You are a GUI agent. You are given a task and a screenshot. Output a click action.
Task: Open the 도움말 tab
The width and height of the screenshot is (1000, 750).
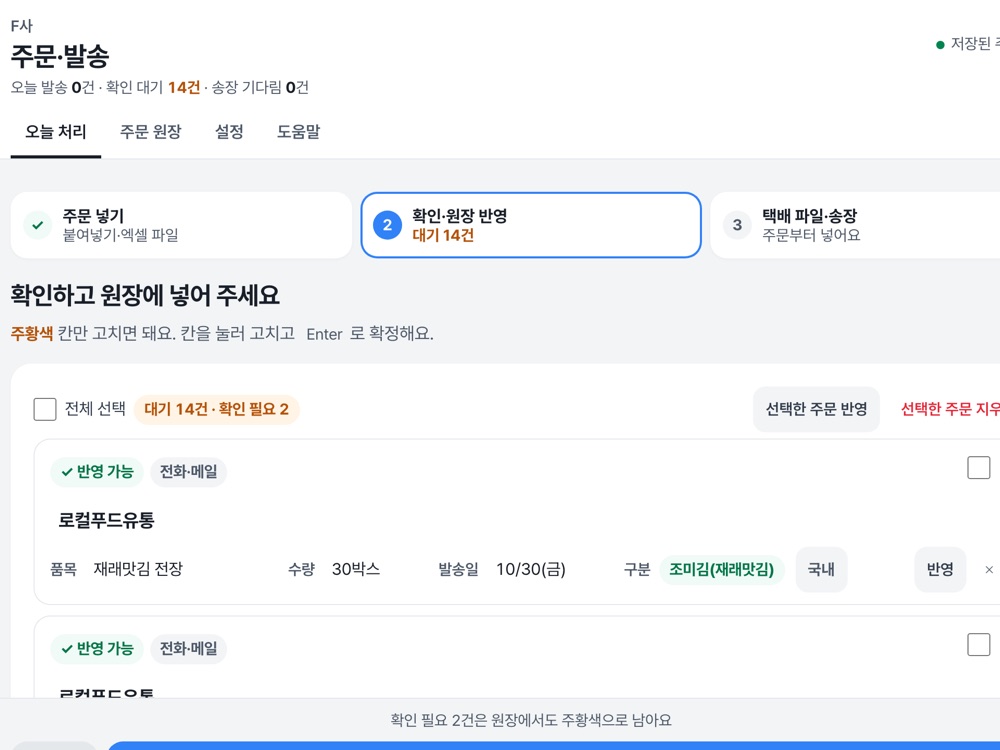coord(298,132)
